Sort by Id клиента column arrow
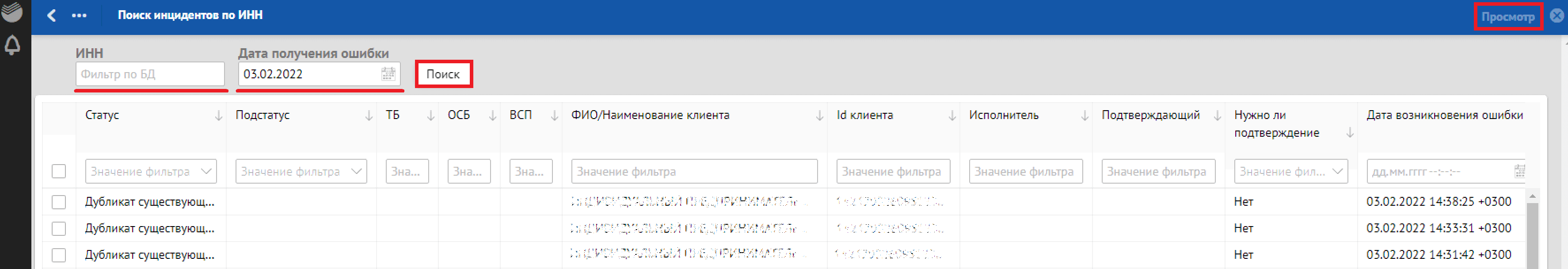Viewport: 1568px width, 269px height. coord(951,116)
